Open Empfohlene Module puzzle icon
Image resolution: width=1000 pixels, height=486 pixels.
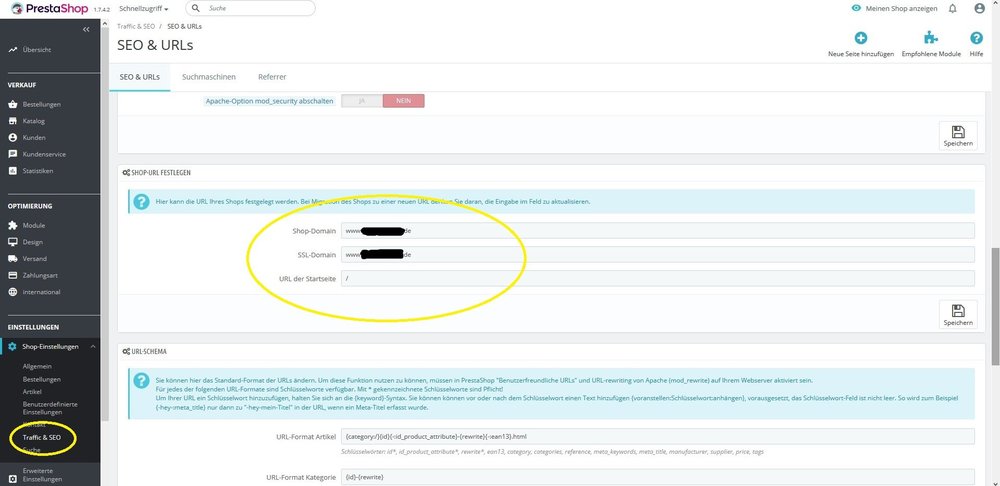[x=931, y=38]
